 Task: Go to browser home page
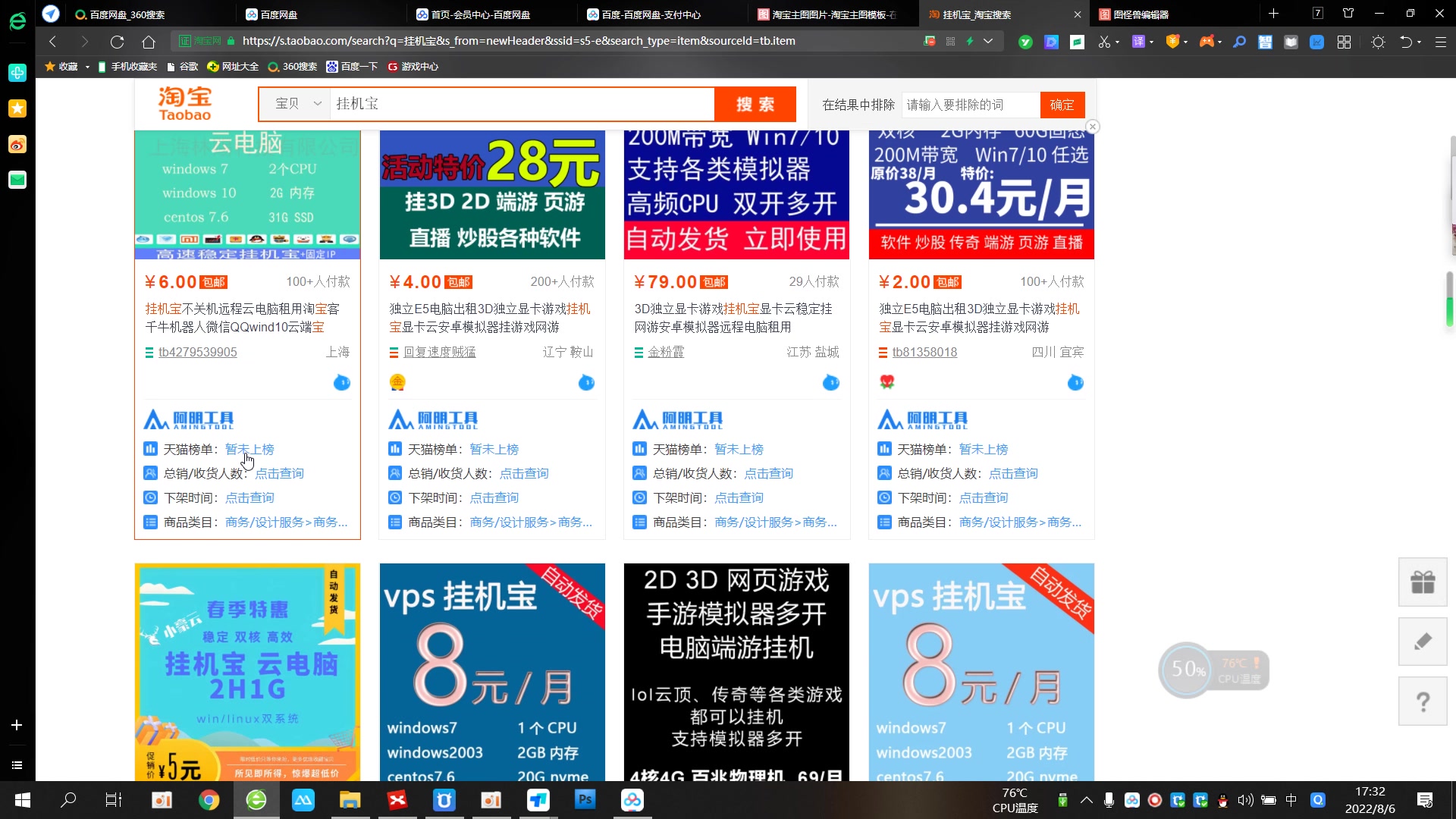[149, 42]
